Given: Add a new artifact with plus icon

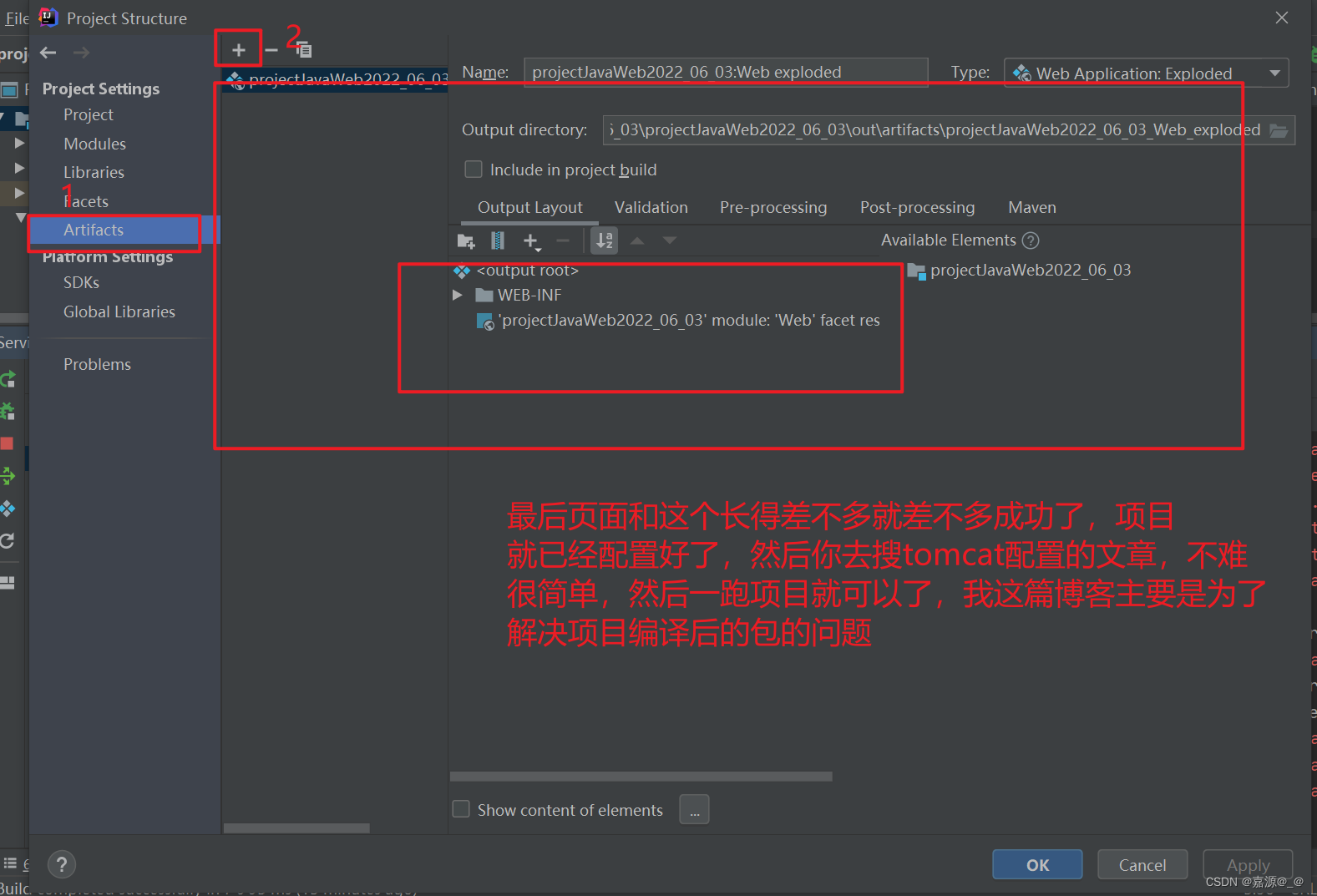Looking at the screenshot, I should (239, 50).
